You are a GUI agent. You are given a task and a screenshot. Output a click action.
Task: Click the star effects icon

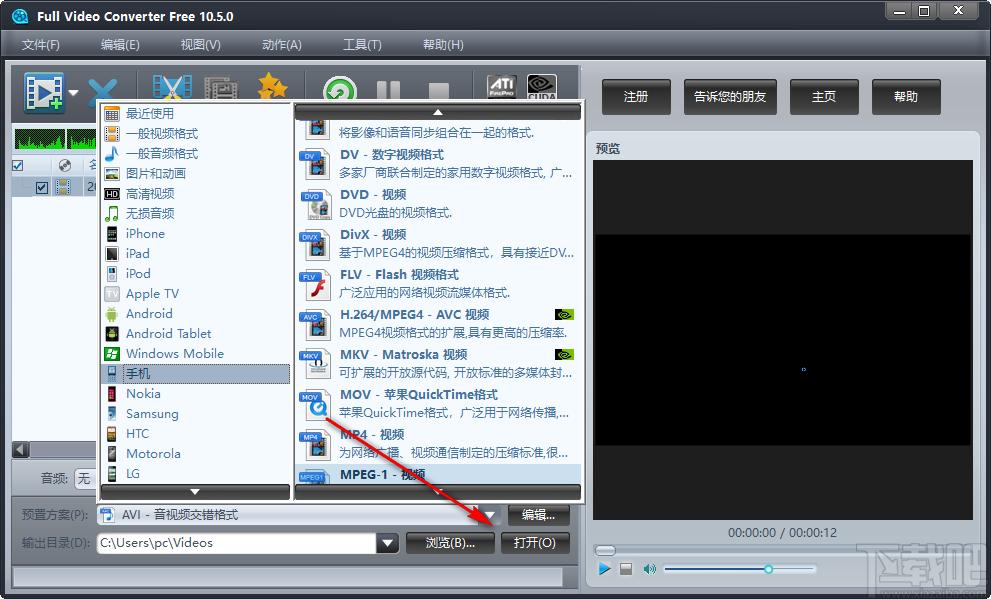point(273,87)
